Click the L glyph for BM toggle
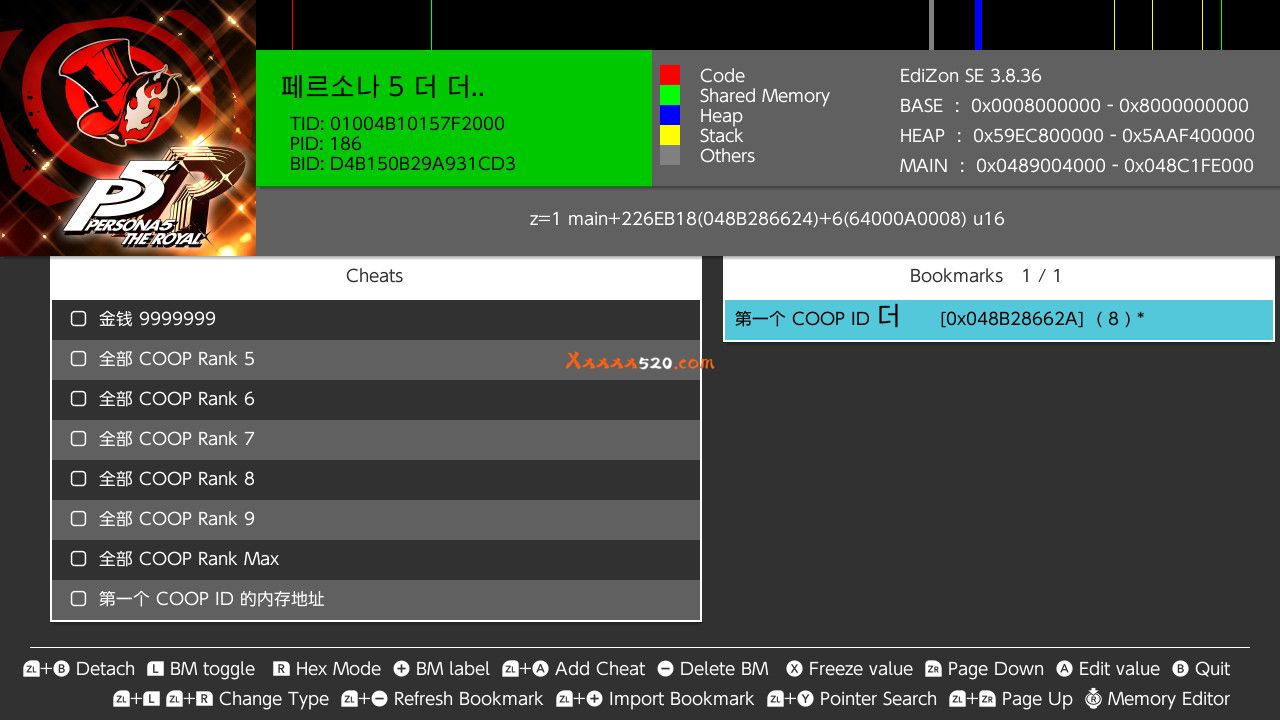 pos(155,669)
